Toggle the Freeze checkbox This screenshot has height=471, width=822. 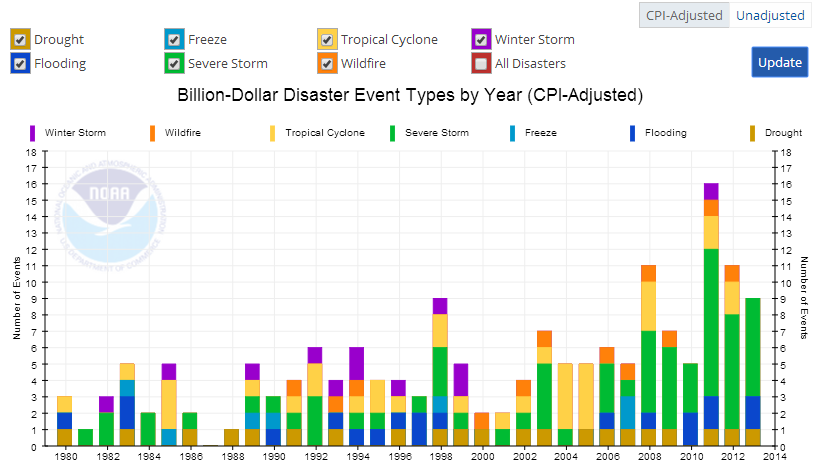coord(174,39)
